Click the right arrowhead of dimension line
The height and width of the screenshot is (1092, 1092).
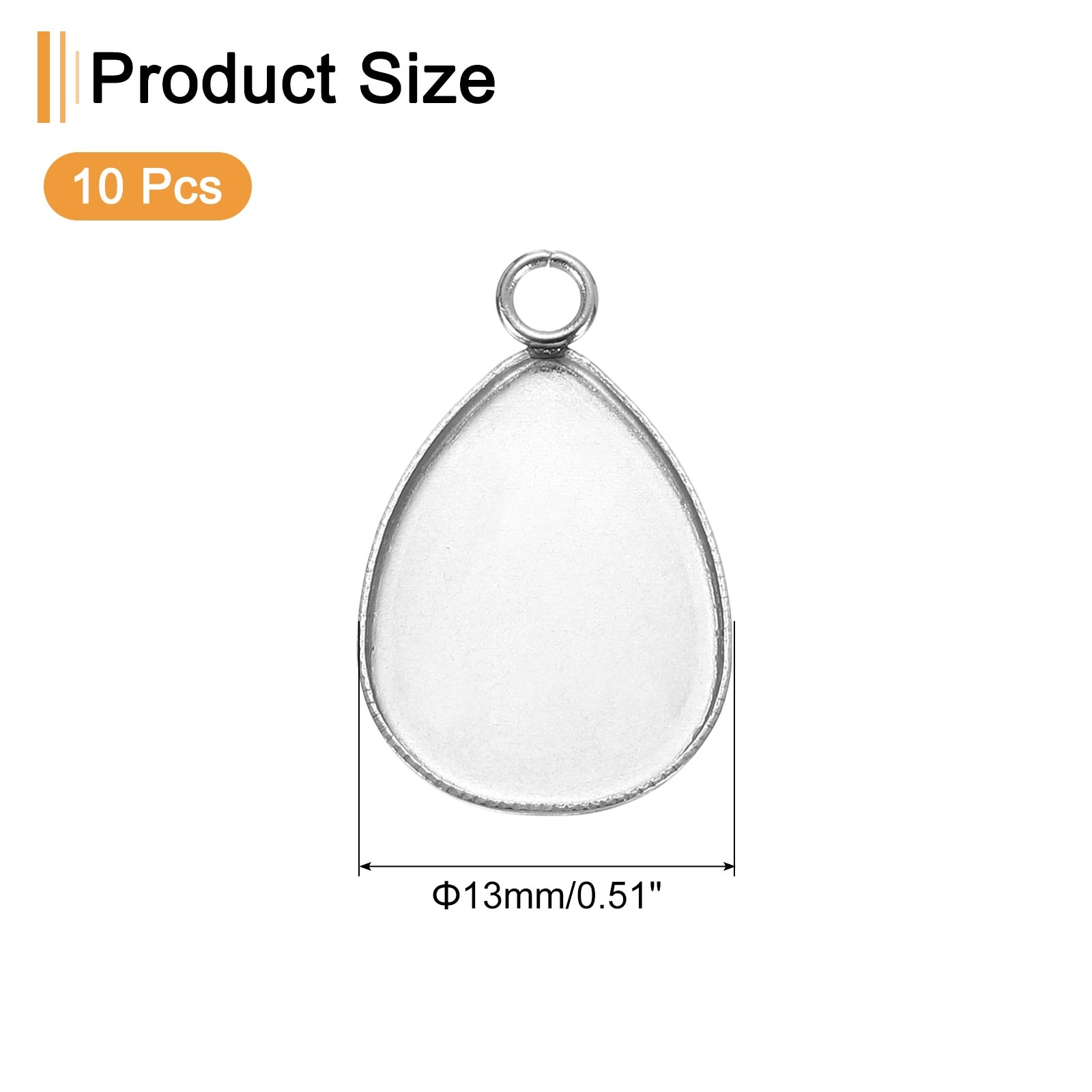(x=728, y=866)
